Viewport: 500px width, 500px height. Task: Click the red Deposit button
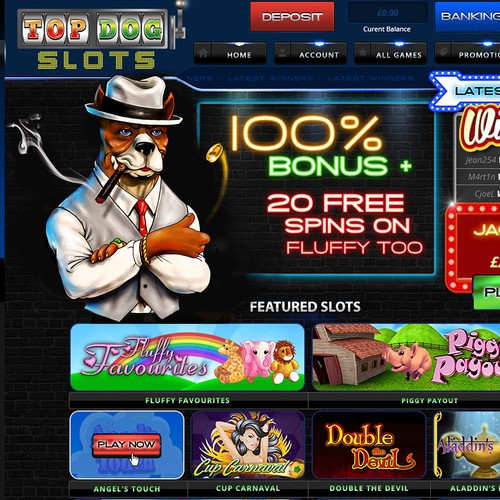tap(292, 17)
